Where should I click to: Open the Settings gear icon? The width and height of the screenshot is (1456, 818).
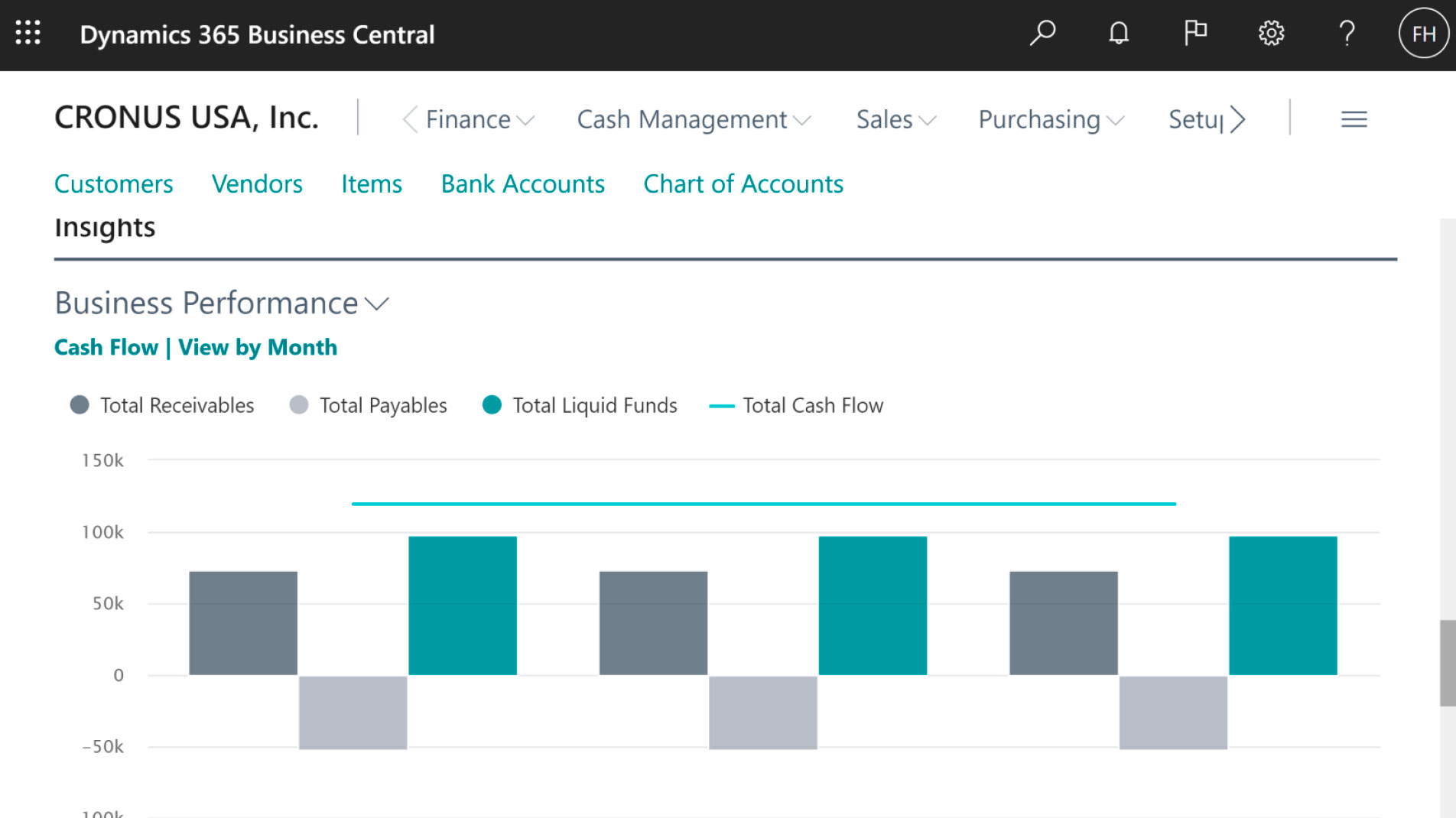pos(1271,34)
